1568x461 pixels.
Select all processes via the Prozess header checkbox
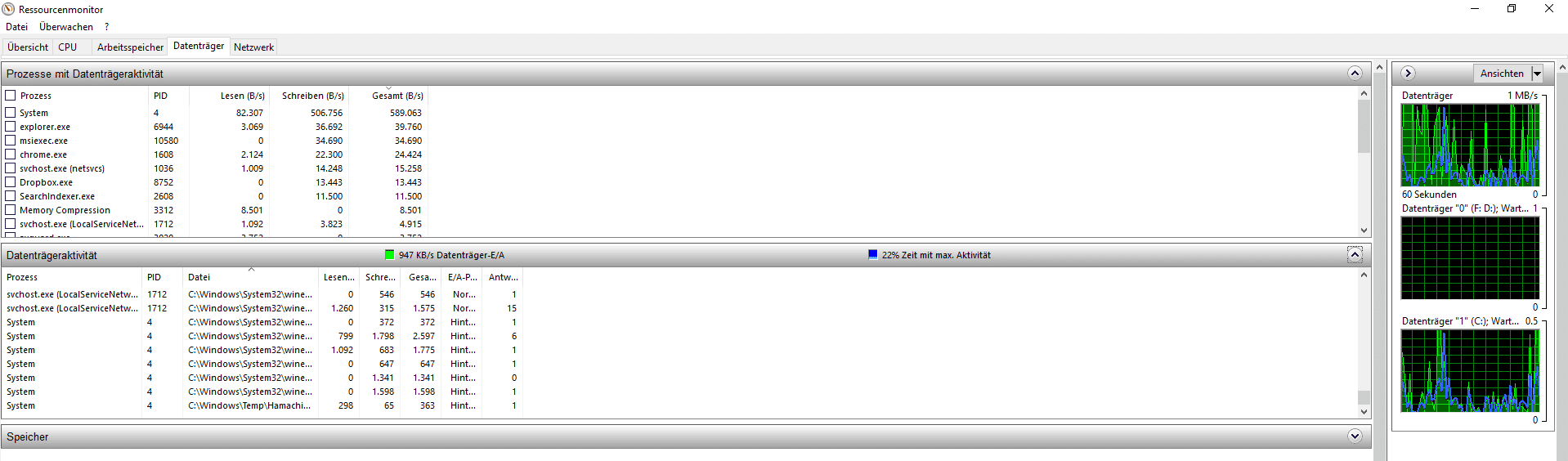(11, 96)
